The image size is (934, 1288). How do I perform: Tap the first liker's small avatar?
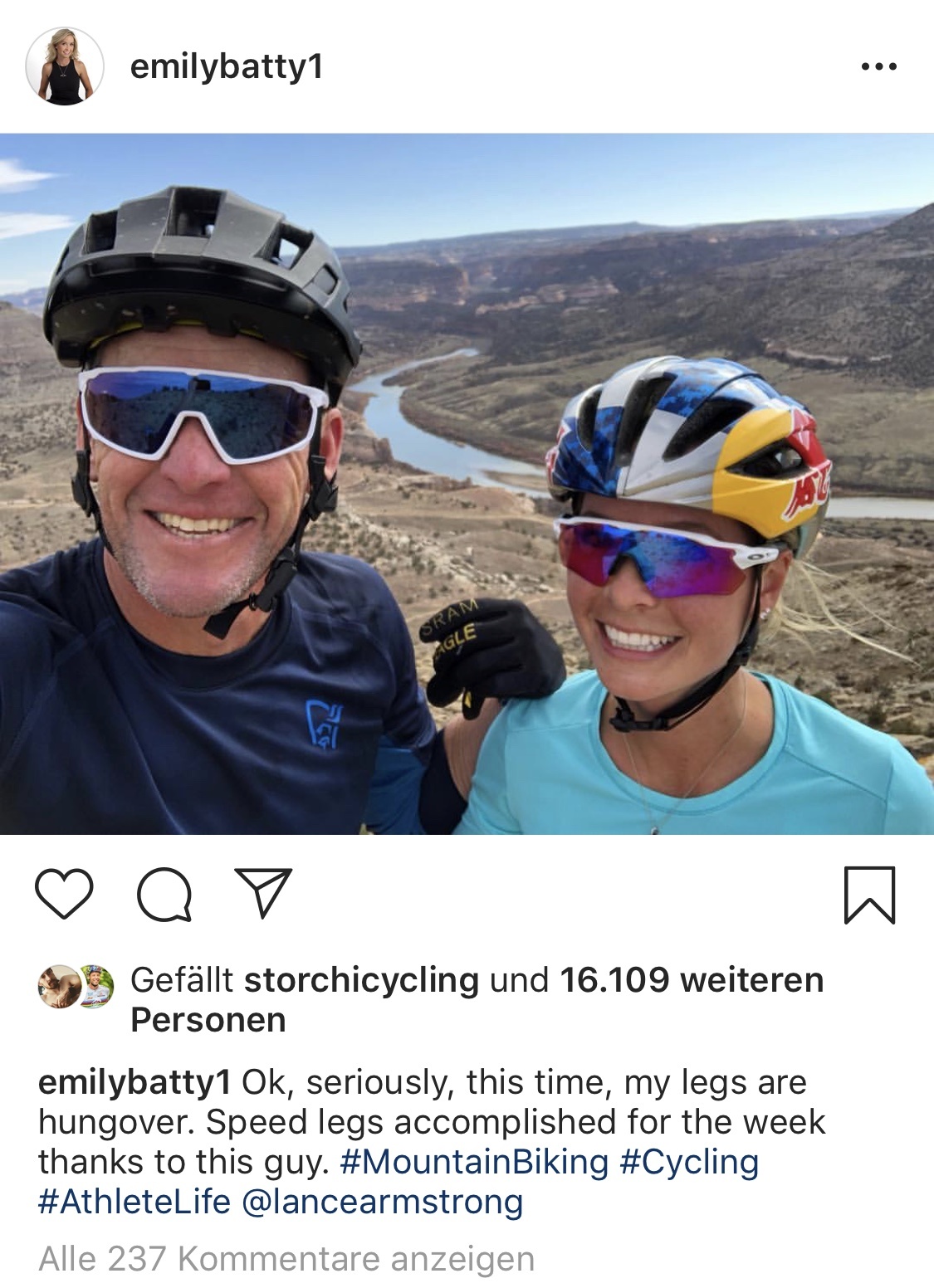pos(58,987)
